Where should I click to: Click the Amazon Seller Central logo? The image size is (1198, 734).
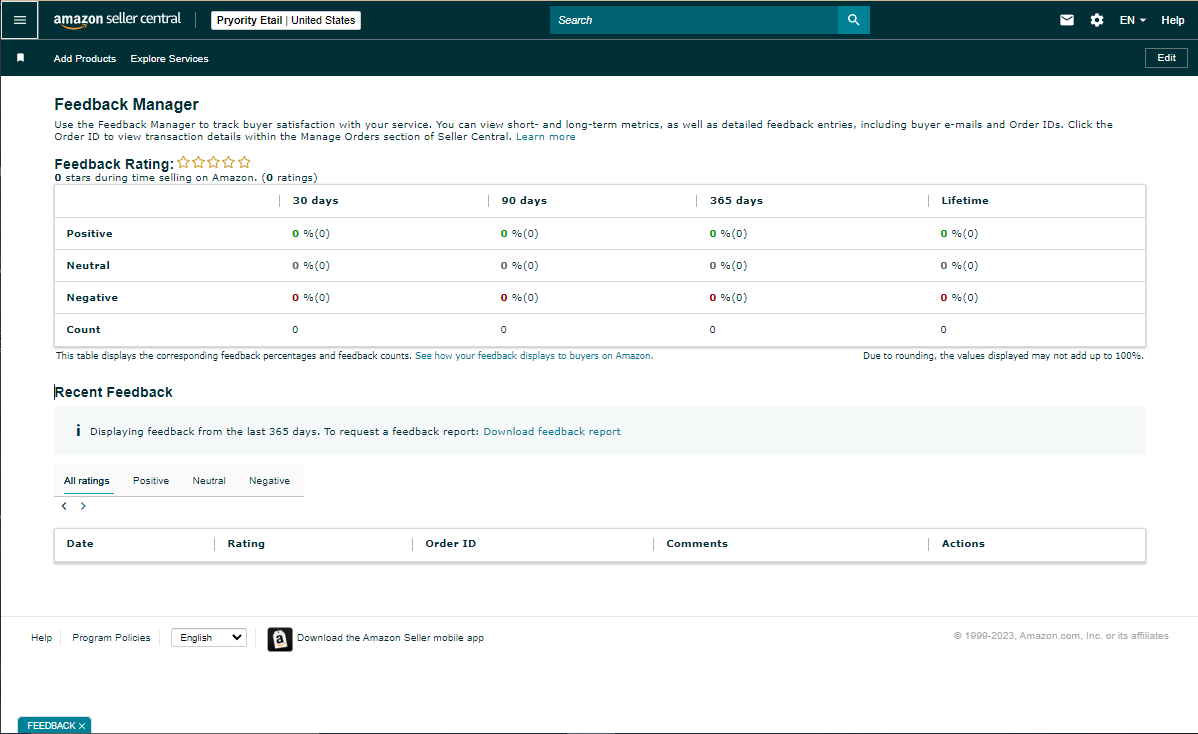(117, 20)
